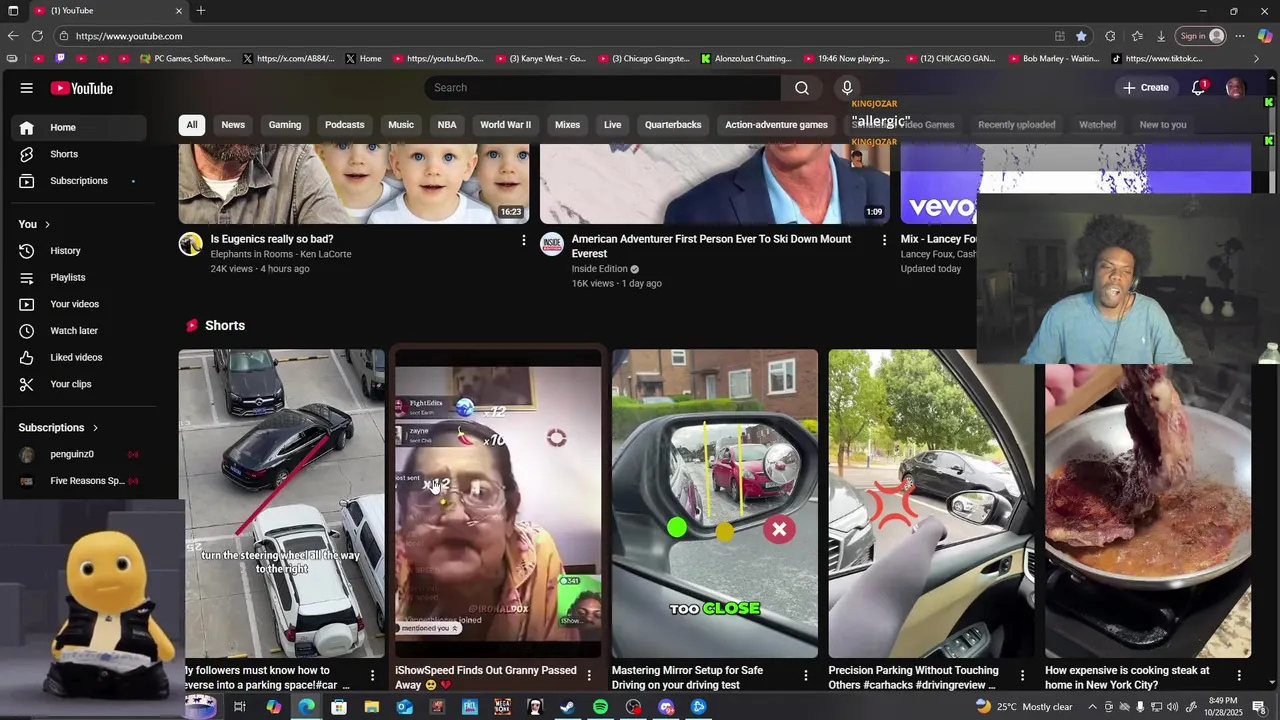Open 'Is Eugenics really so bad?' video title
Viewport: 1280px width, 720px height.
coord(272,239)
